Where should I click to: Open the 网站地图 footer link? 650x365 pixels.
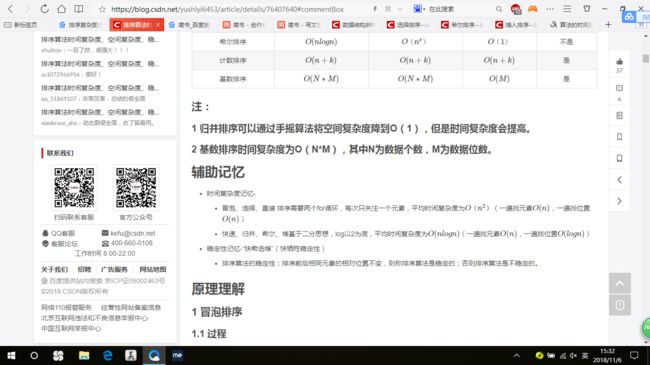[153, 269]
